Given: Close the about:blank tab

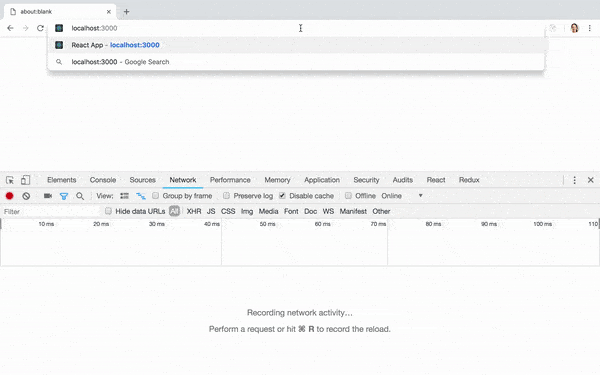Looking at the screenshot, I should coord(109,11).
